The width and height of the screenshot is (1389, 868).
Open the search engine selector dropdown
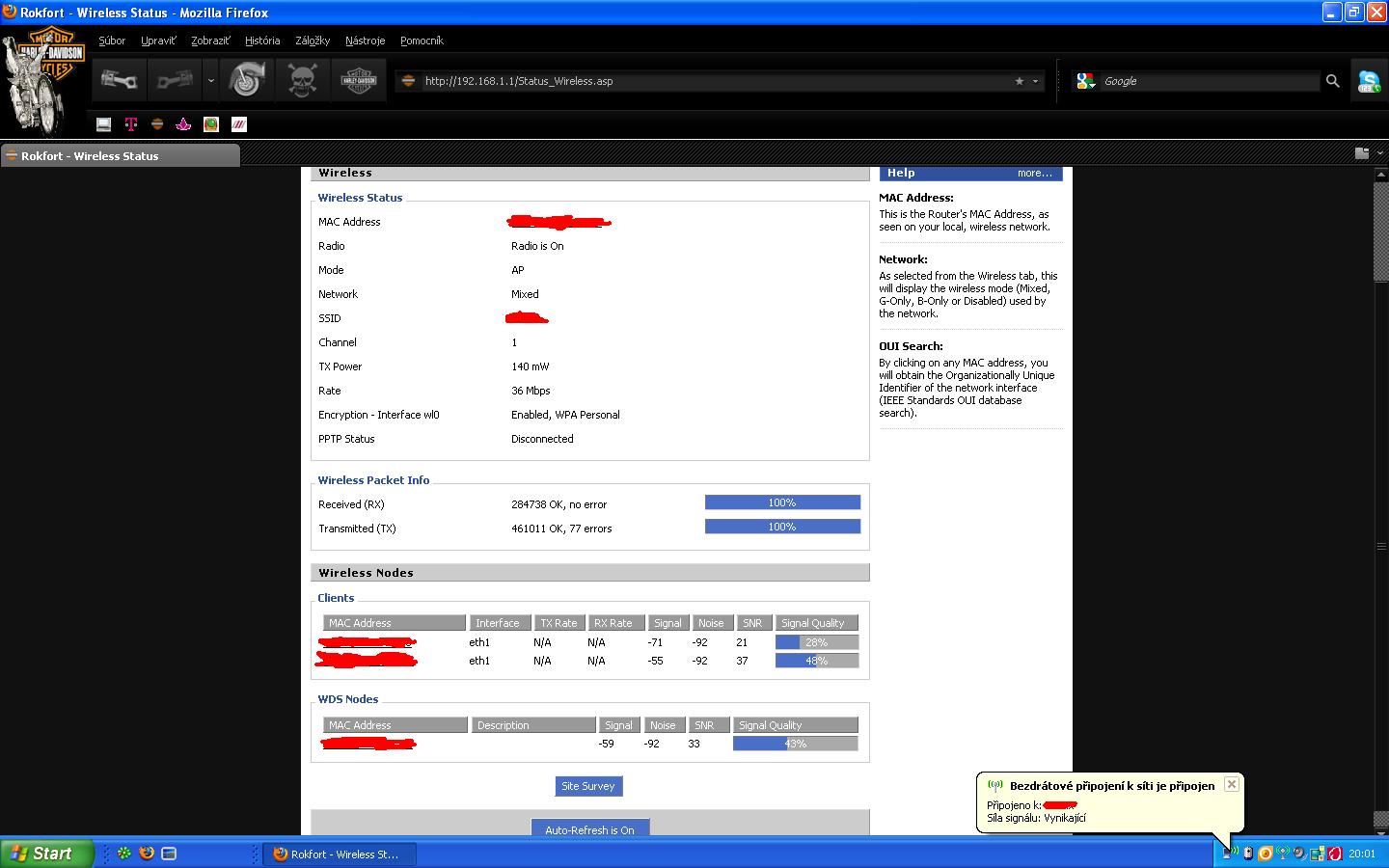pos(1086,81)
